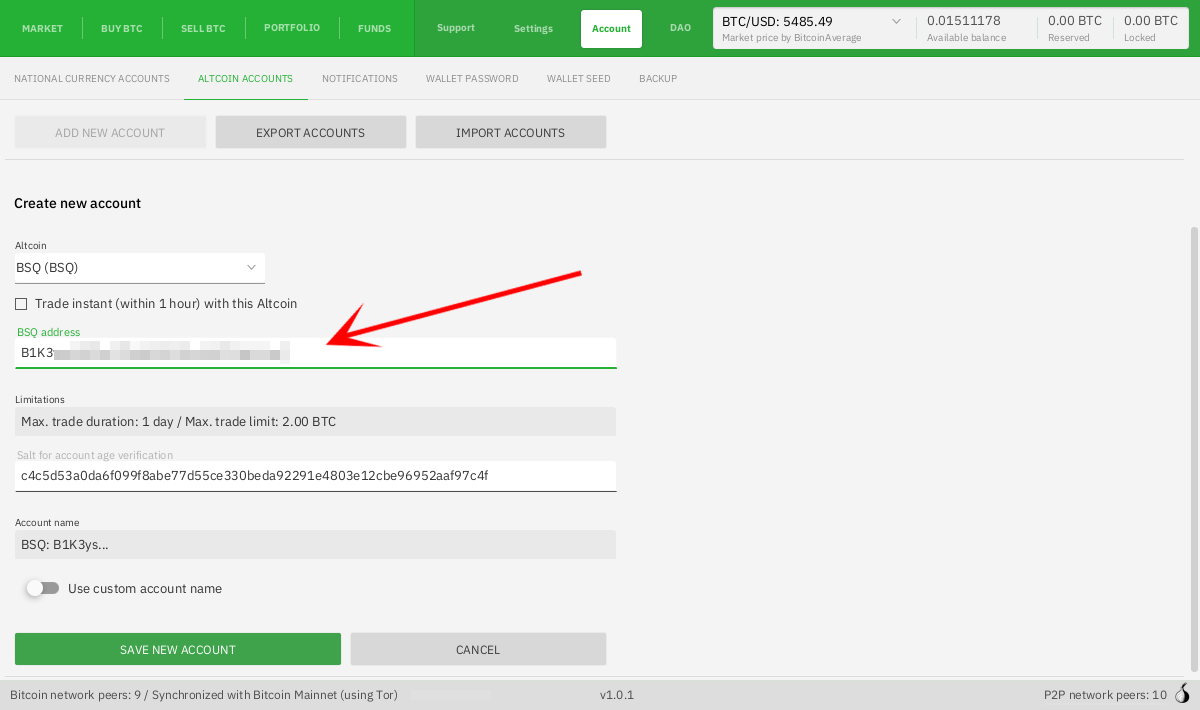Click the Save New Account button
This screenshot has width=1200, height=710.
(177, 649)
